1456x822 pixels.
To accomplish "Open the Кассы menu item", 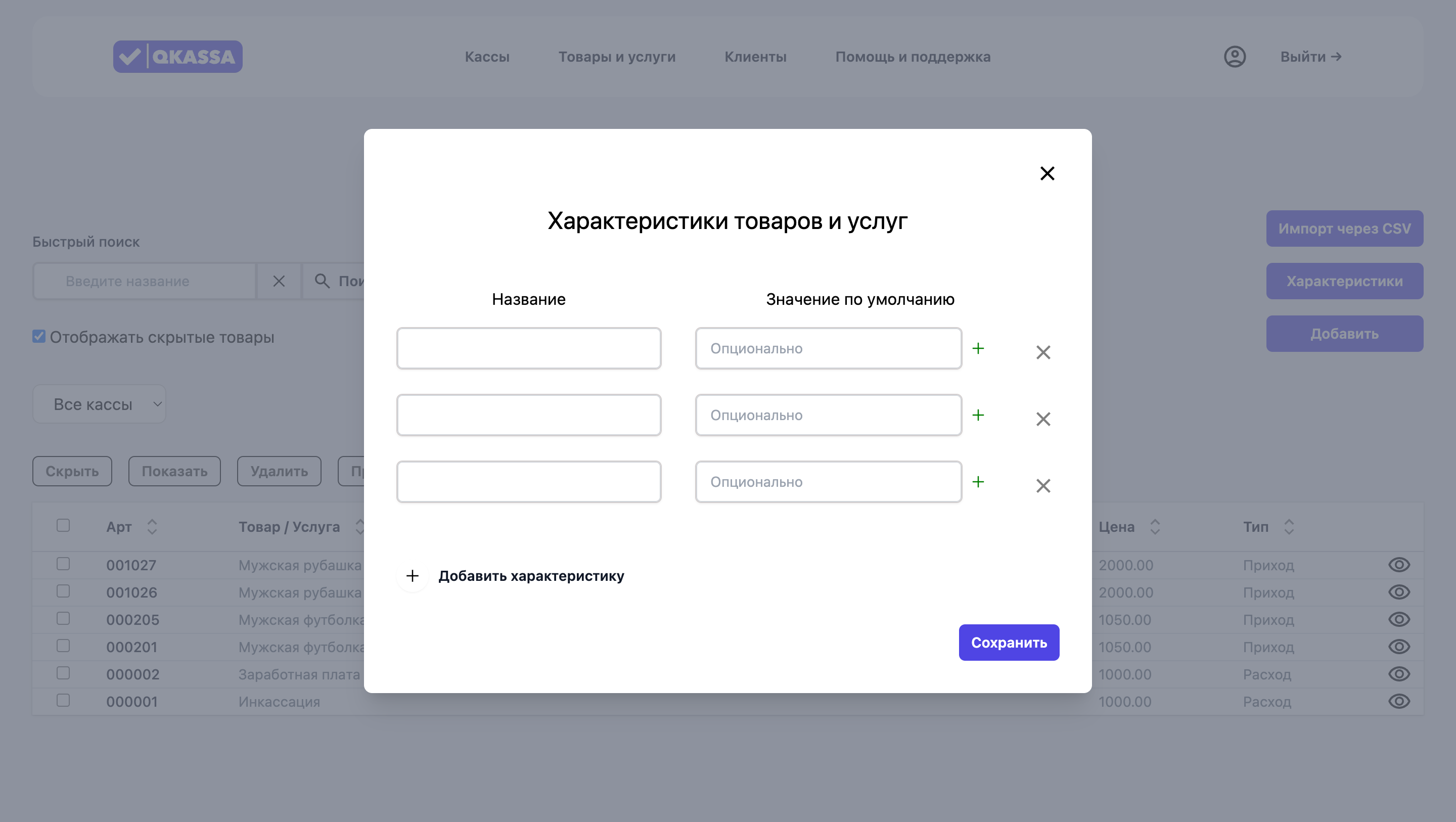I will point(487,57).
